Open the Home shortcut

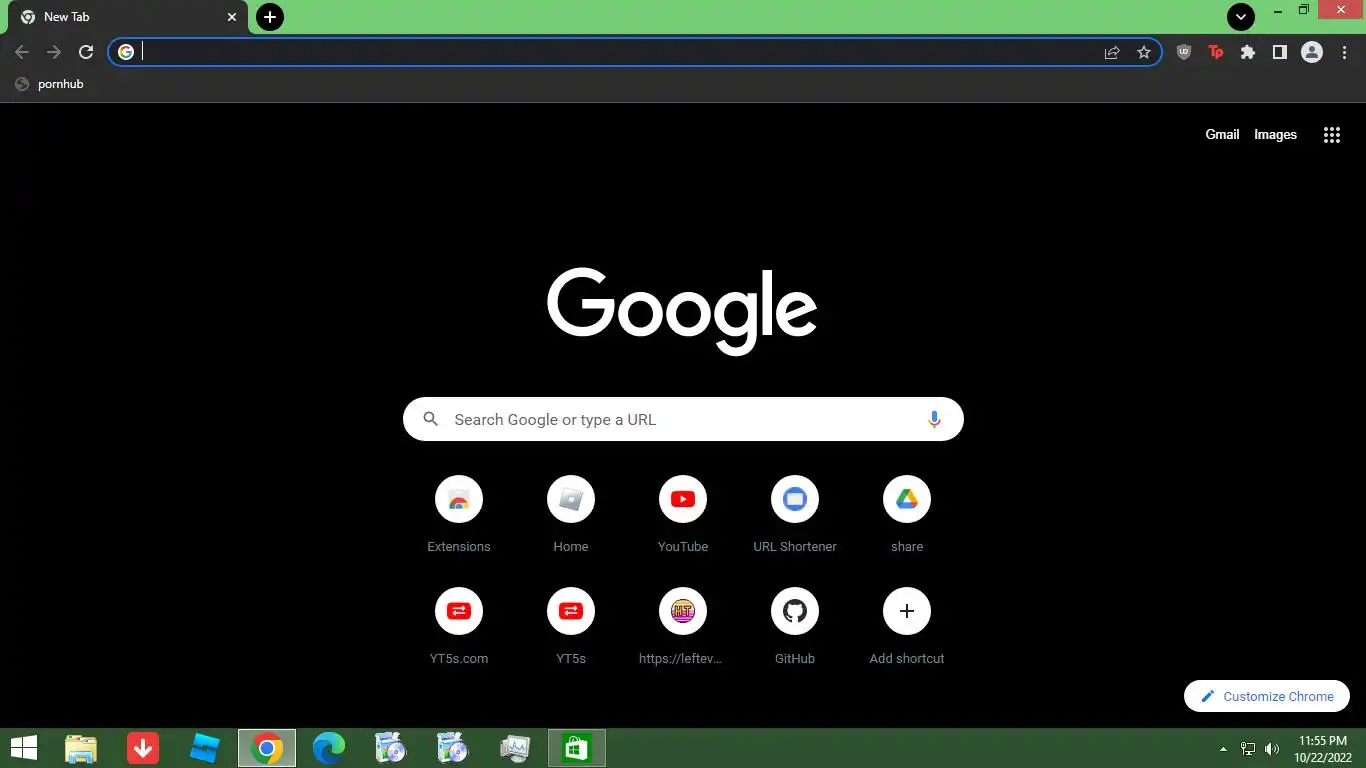click(571, 514)
